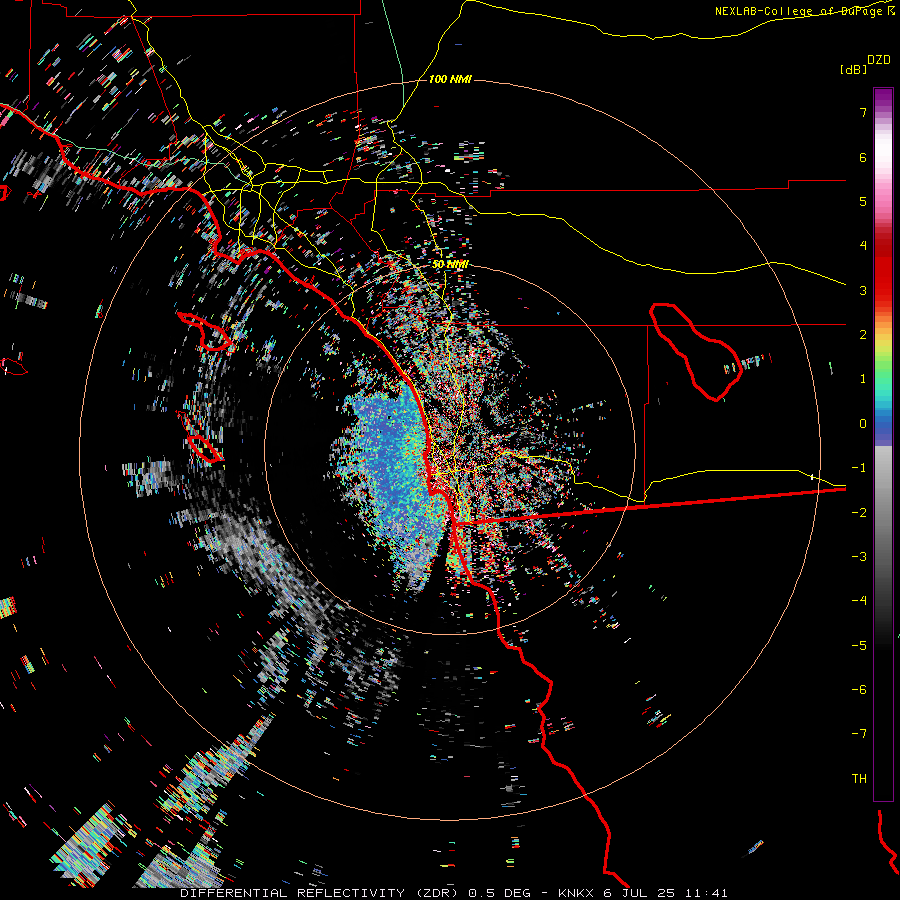The image size is (900, 900).
Task: Click the "DZD" legend title
Action: click(878, 60)
